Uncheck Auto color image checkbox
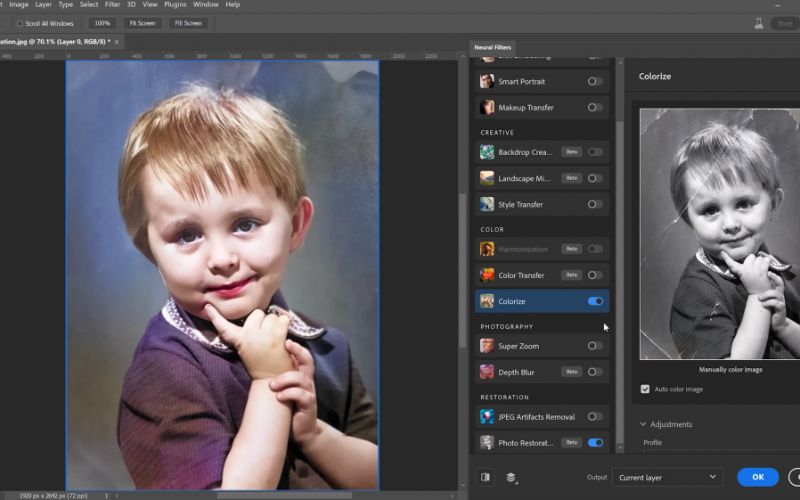Screen dimensions: 800x500 (645, 389)
